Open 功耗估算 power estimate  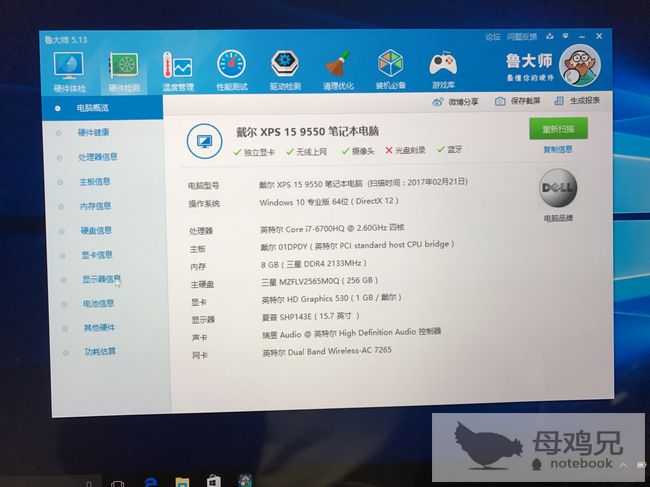(x=100, y=352)
